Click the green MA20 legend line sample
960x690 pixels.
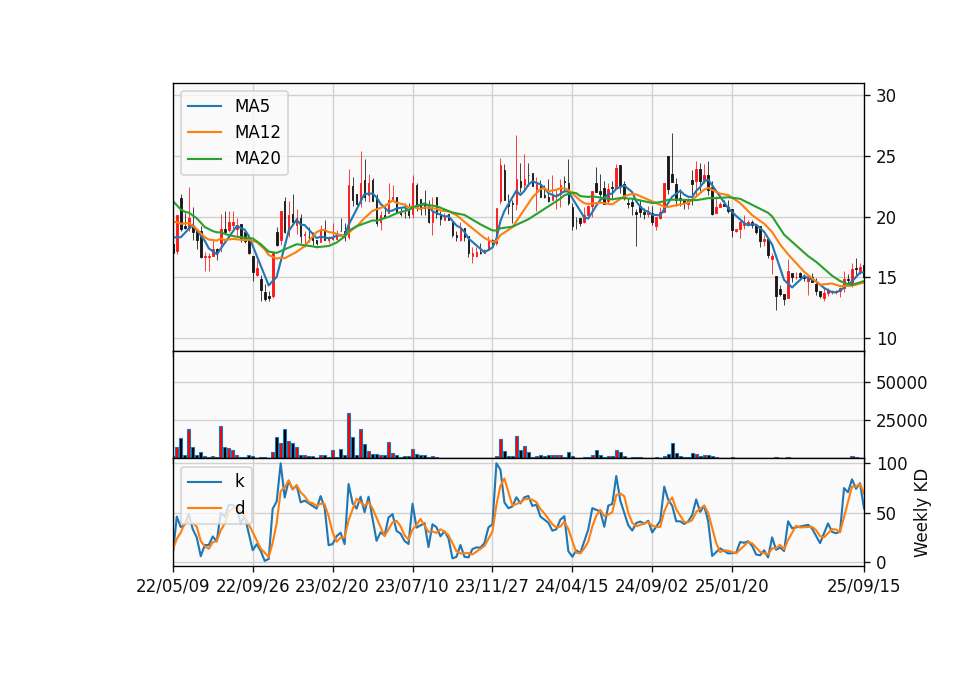(x=204, y=159)
